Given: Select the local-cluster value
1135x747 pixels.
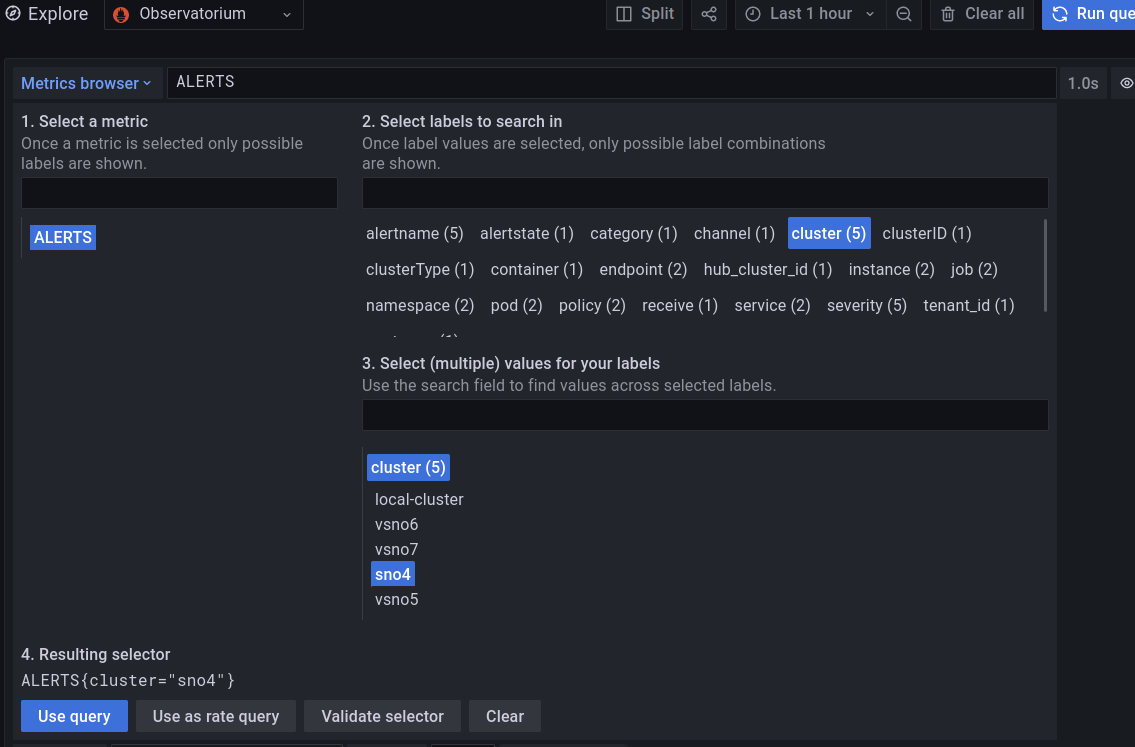Looking at the screenshot, I should point(419,499).
